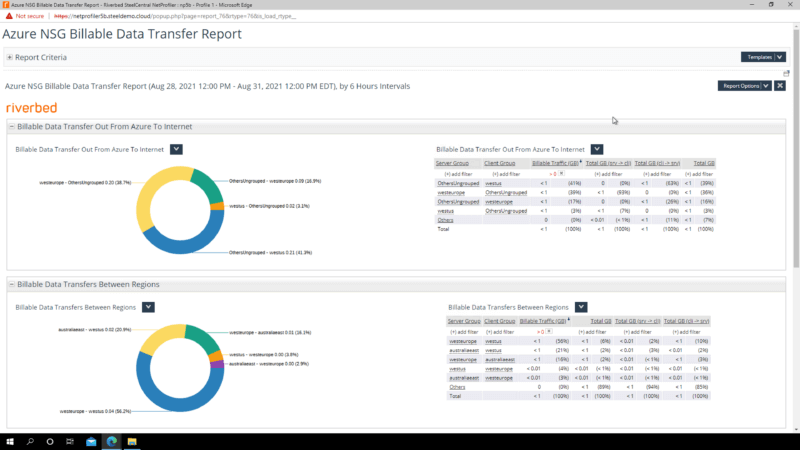
Task: Open westus client link in first row of Azure To Internet table
Action: (x=493, y=183)
